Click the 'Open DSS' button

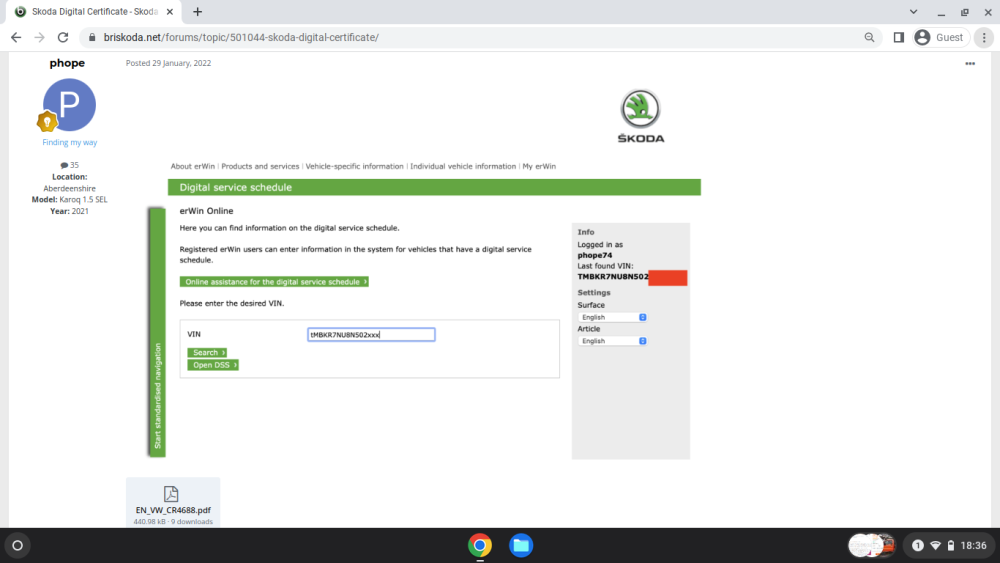[x=213, y=365]
